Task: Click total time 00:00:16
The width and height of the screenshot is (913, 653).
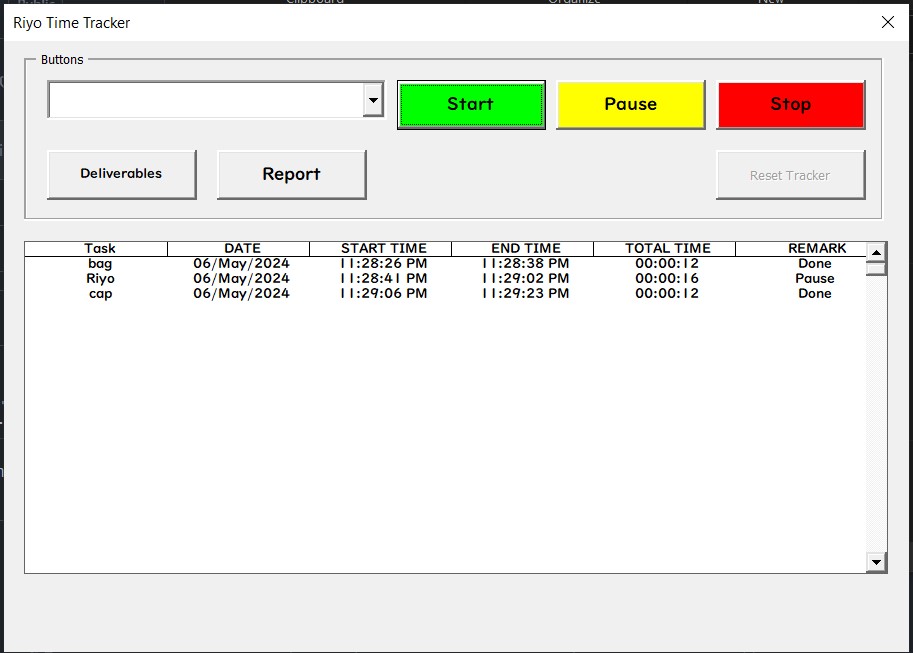Action: click(667, 278)
